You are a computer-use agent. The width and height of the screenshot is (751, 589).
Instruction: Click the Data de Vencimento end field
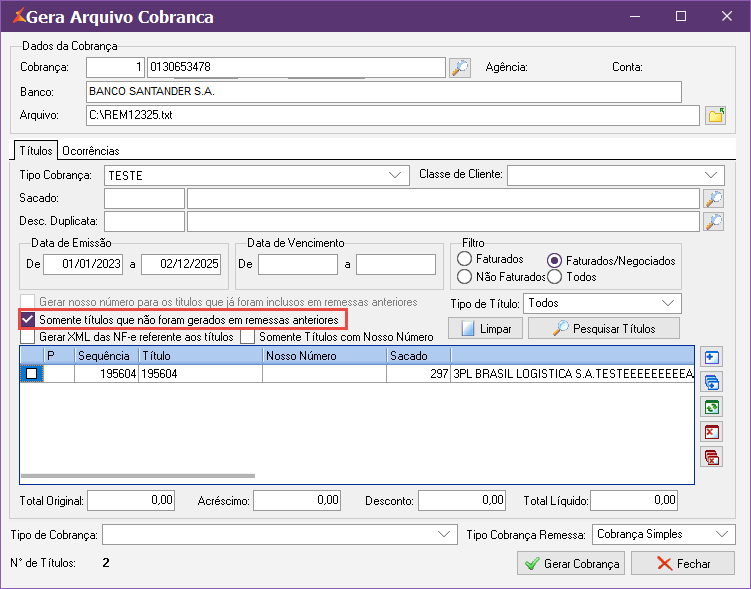point(396,264)
